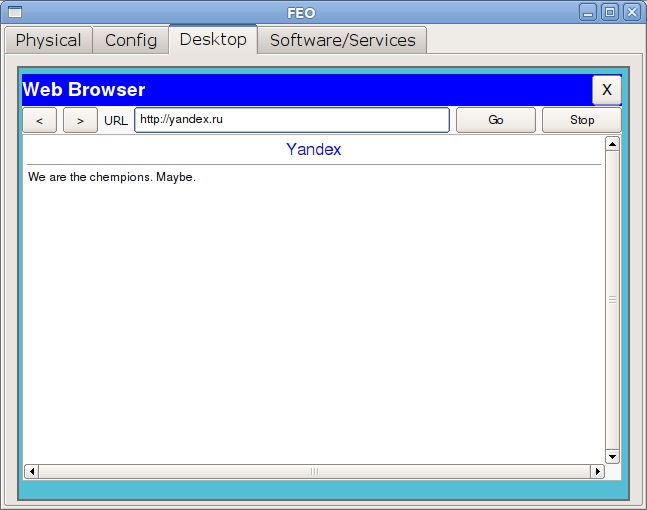Minimize the FEO window
Viewport: 647px width, 510px height.
pyautogui.click(x=590, y=12)
